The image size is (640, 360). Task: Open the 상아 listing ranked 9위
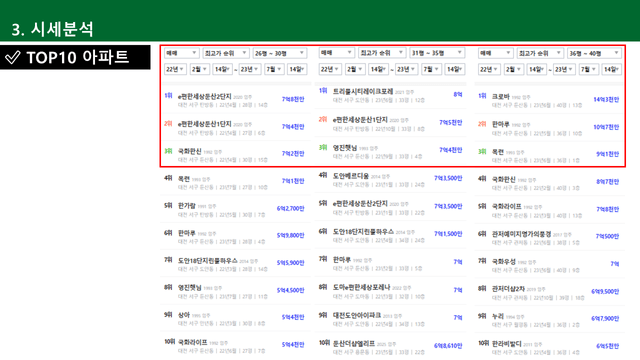point(235,318)
